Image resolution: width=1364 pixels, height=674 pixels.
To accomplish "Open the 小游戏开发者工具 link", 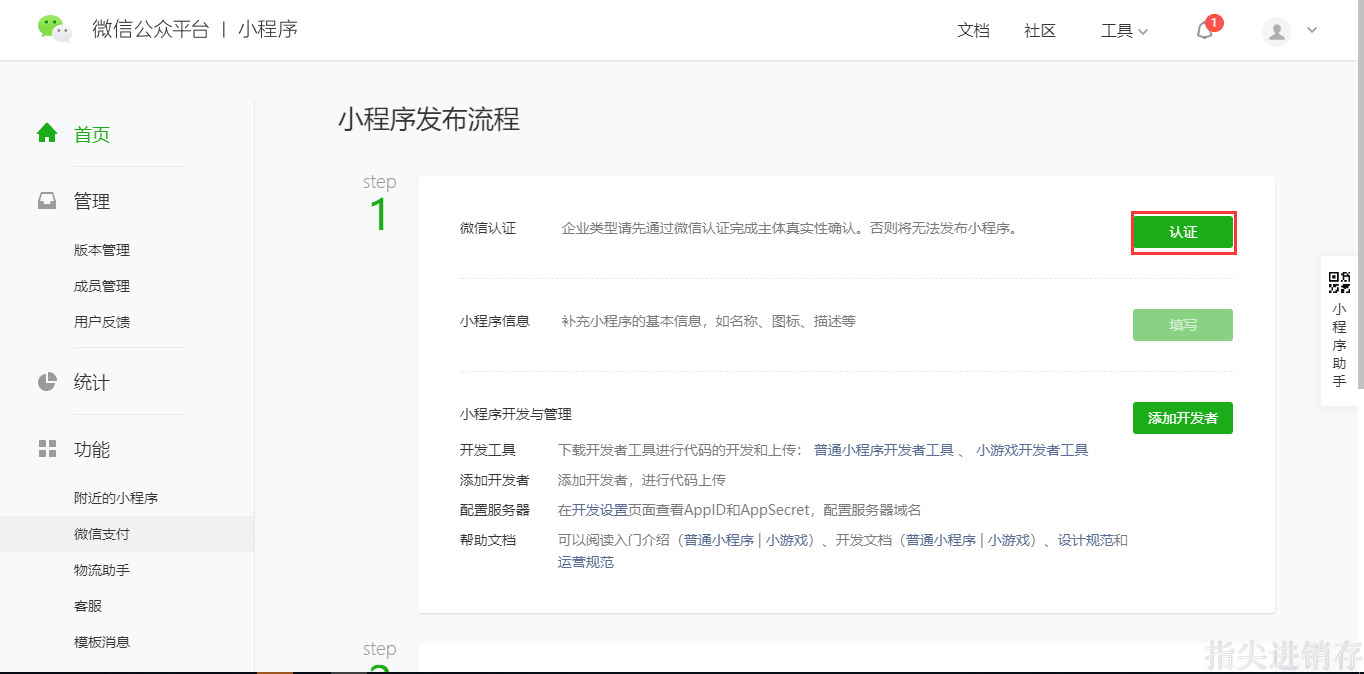I will coord(1032,450).
